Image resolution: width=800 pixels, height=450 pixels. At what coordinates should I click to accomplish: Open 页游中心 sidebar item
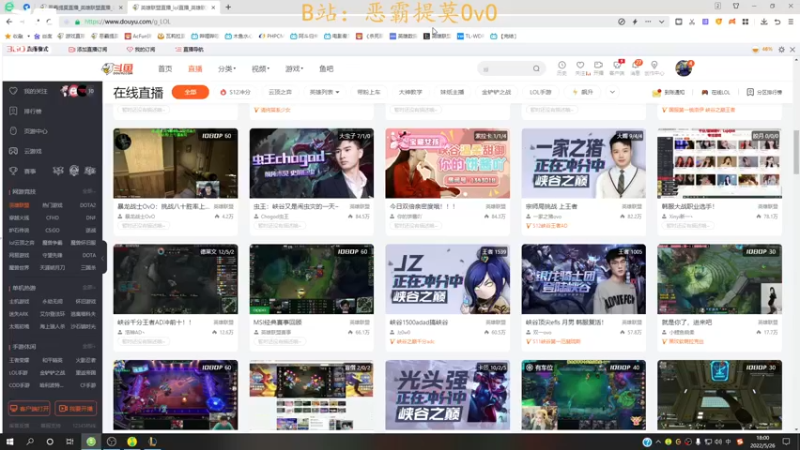(x=35, y=131)
